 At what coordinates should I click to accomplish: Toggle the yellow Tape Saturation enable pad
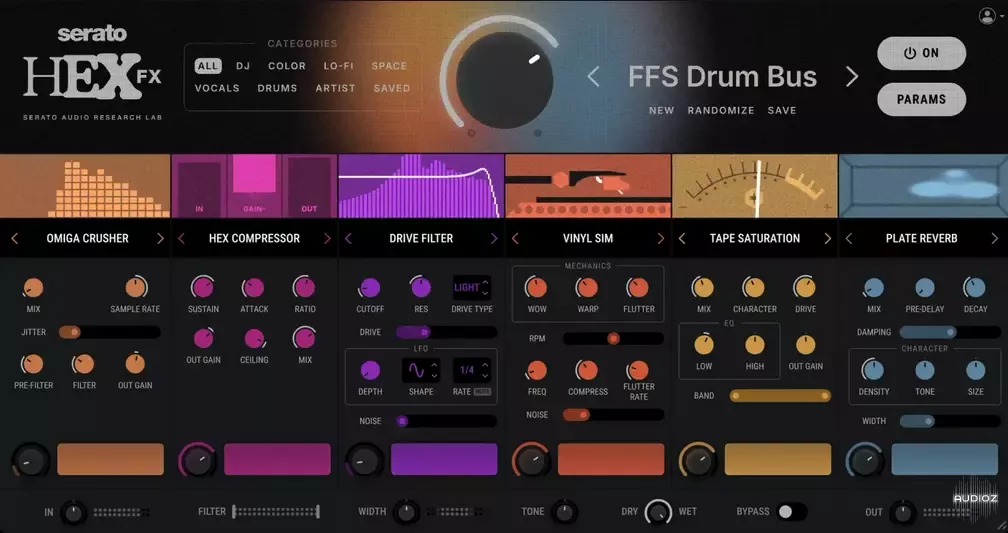pyautogui.click(x=778, y=459)
